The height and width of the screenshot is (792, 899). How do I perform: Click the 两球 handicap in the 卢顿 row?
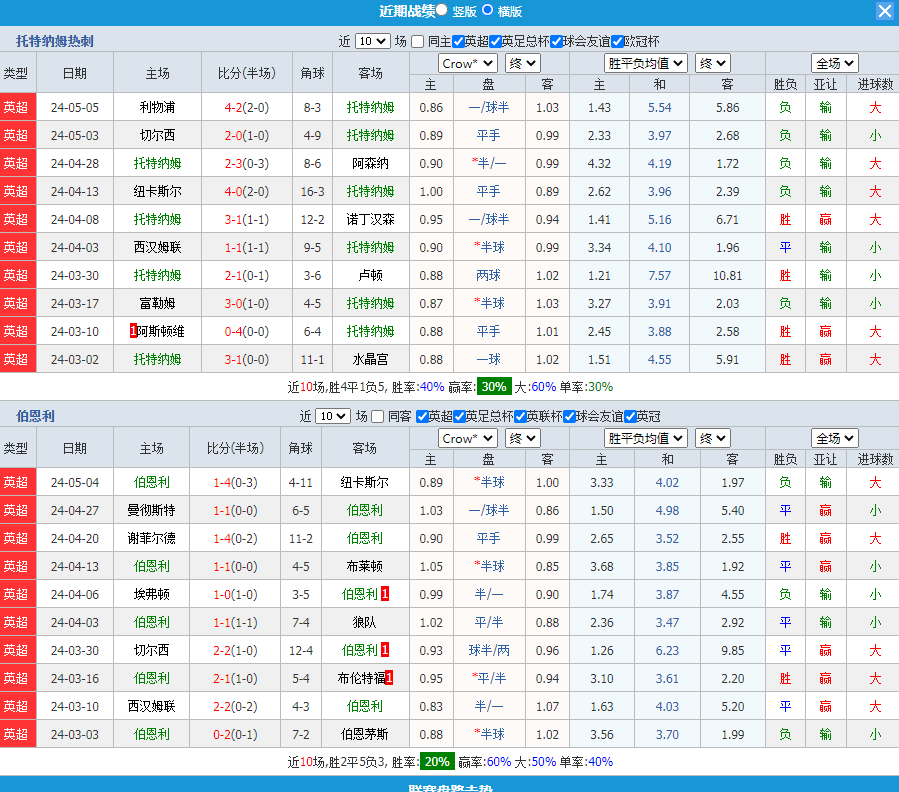[x=488, y=275]
